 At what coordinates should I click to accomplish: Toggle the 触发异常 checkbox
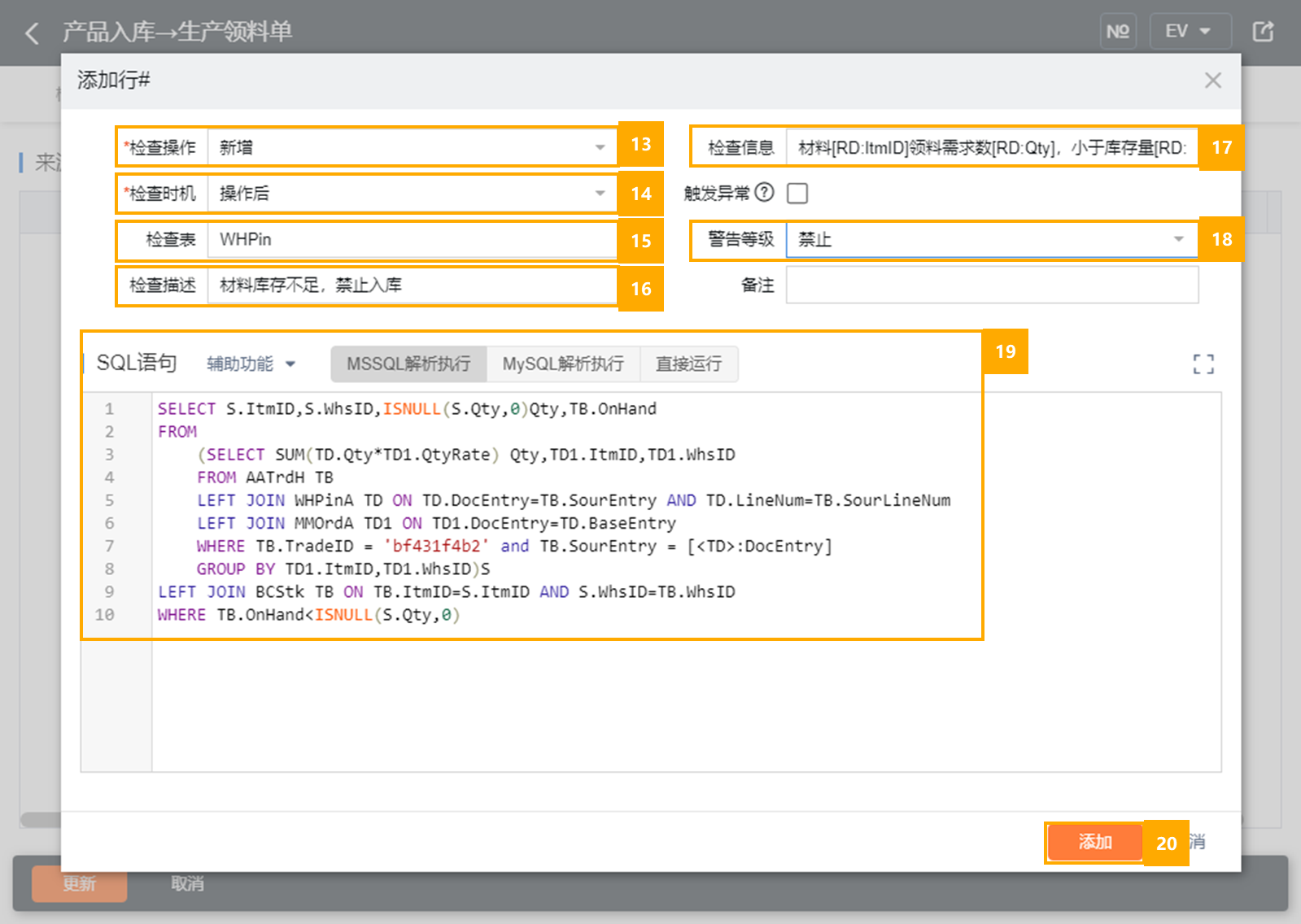[797, 194]
